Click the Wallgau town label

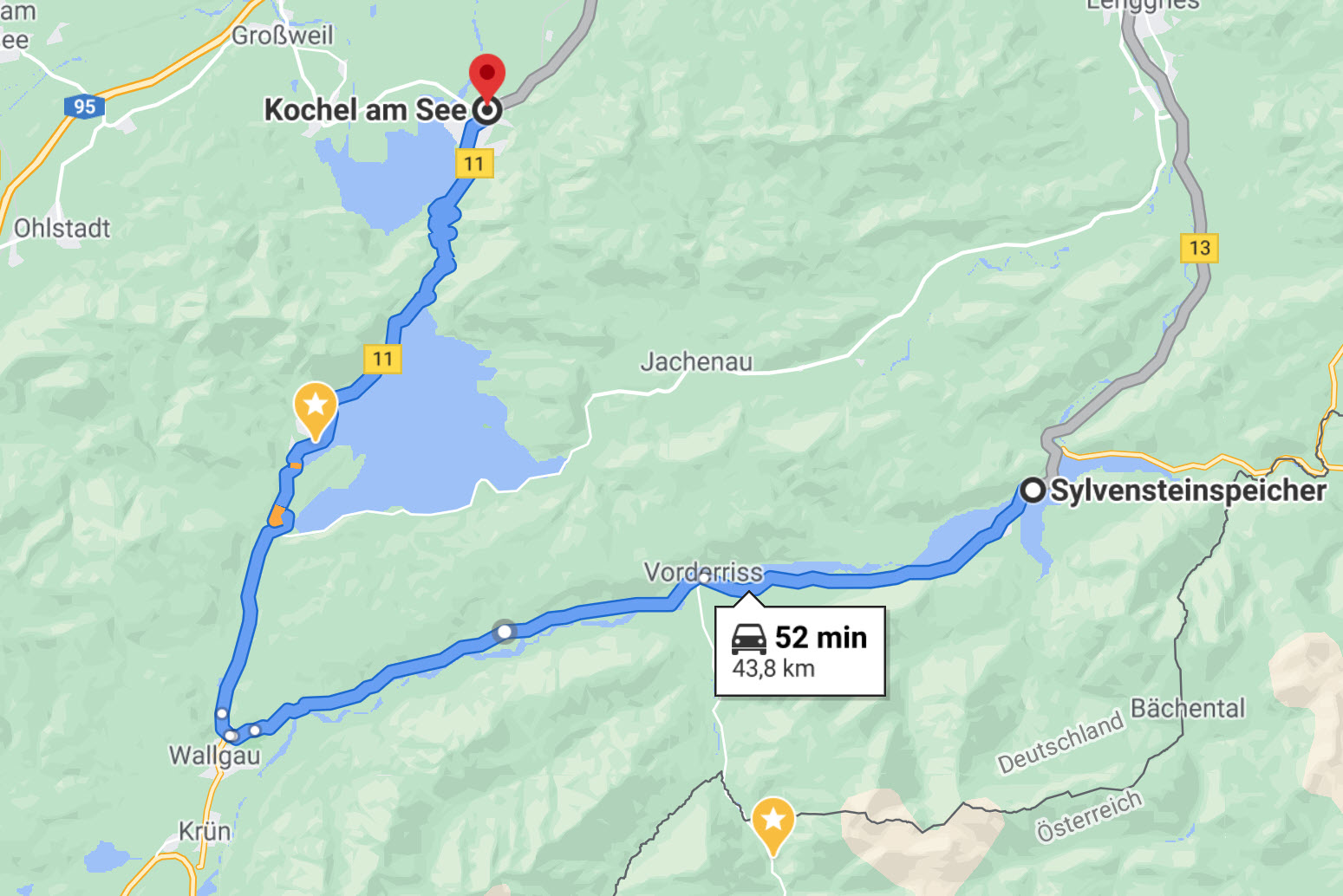click(214, 756)
